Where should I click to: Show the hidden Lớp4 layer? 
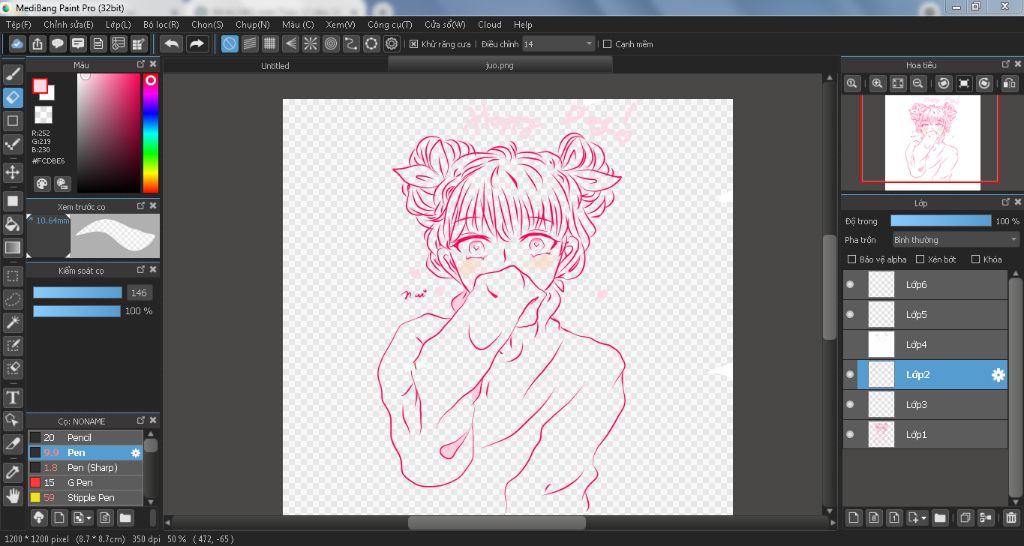point(850,344)
